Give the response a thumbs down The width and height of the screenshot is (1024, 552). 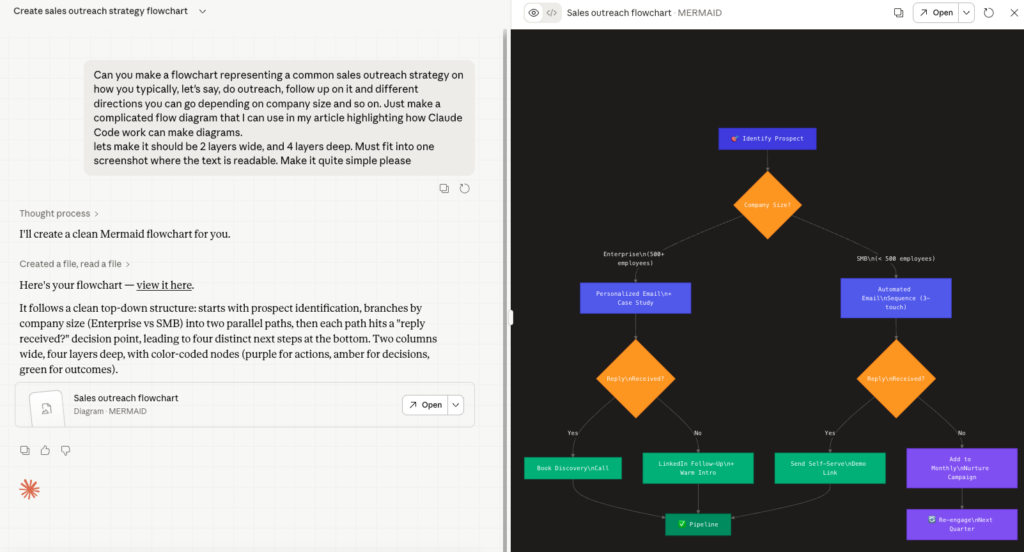point(65,450)
